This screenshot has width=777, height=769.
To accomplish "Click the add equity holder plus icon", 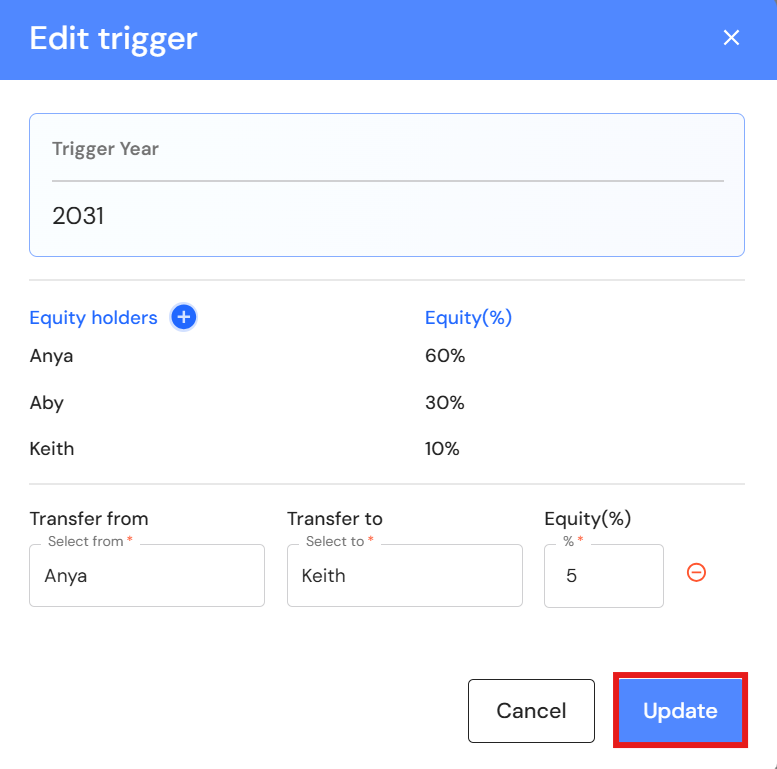I will [x=184, y=318].
